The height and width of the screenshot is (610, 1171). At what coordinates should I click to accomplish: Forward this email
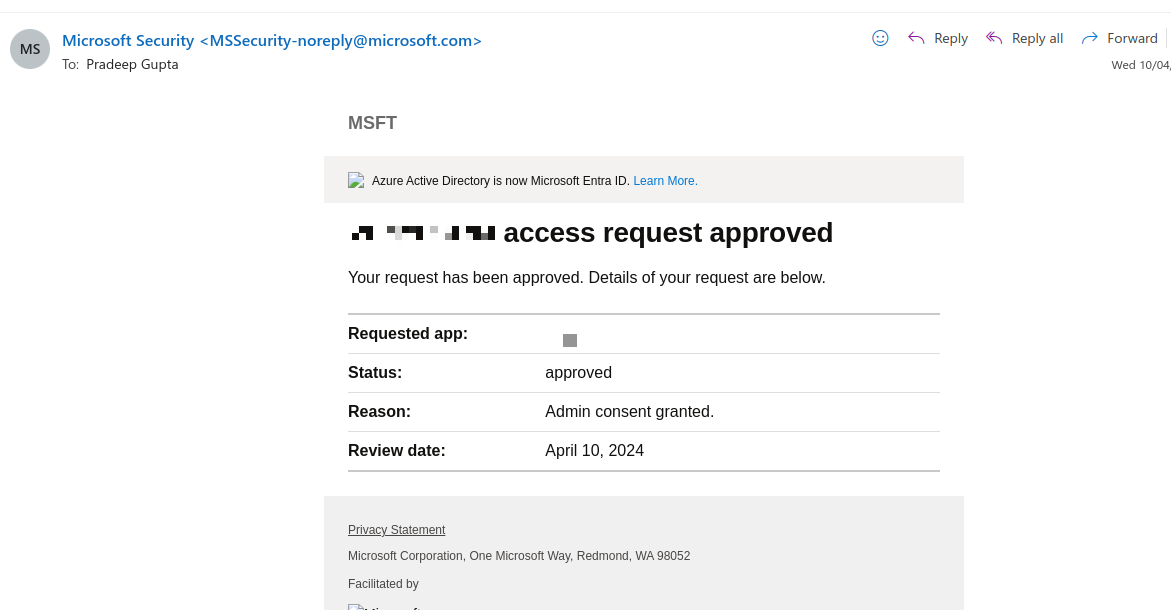[x=1119, y=38]
